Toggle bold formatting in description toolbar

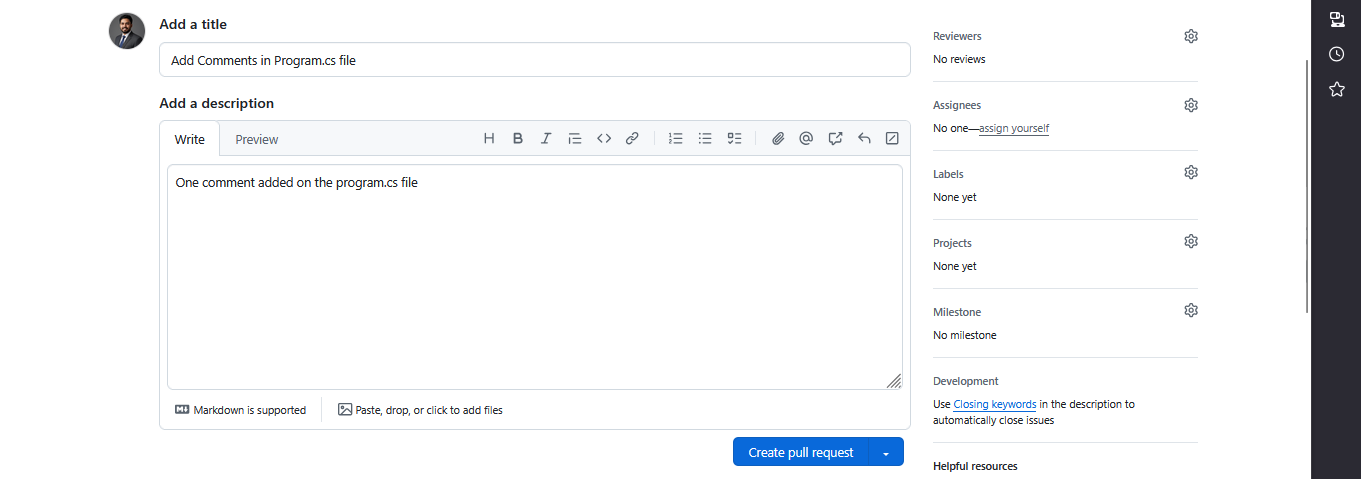click(518, 139)
